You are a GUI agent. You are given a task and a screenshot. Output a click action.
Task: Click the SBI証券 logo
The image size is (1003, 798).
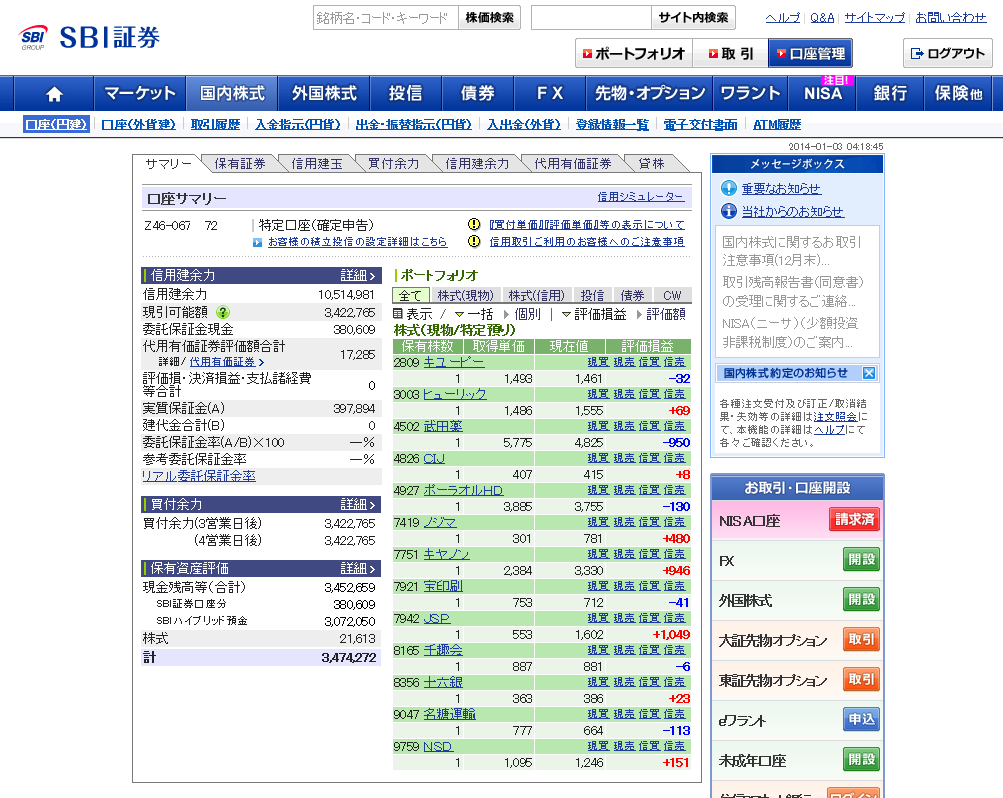90,37
